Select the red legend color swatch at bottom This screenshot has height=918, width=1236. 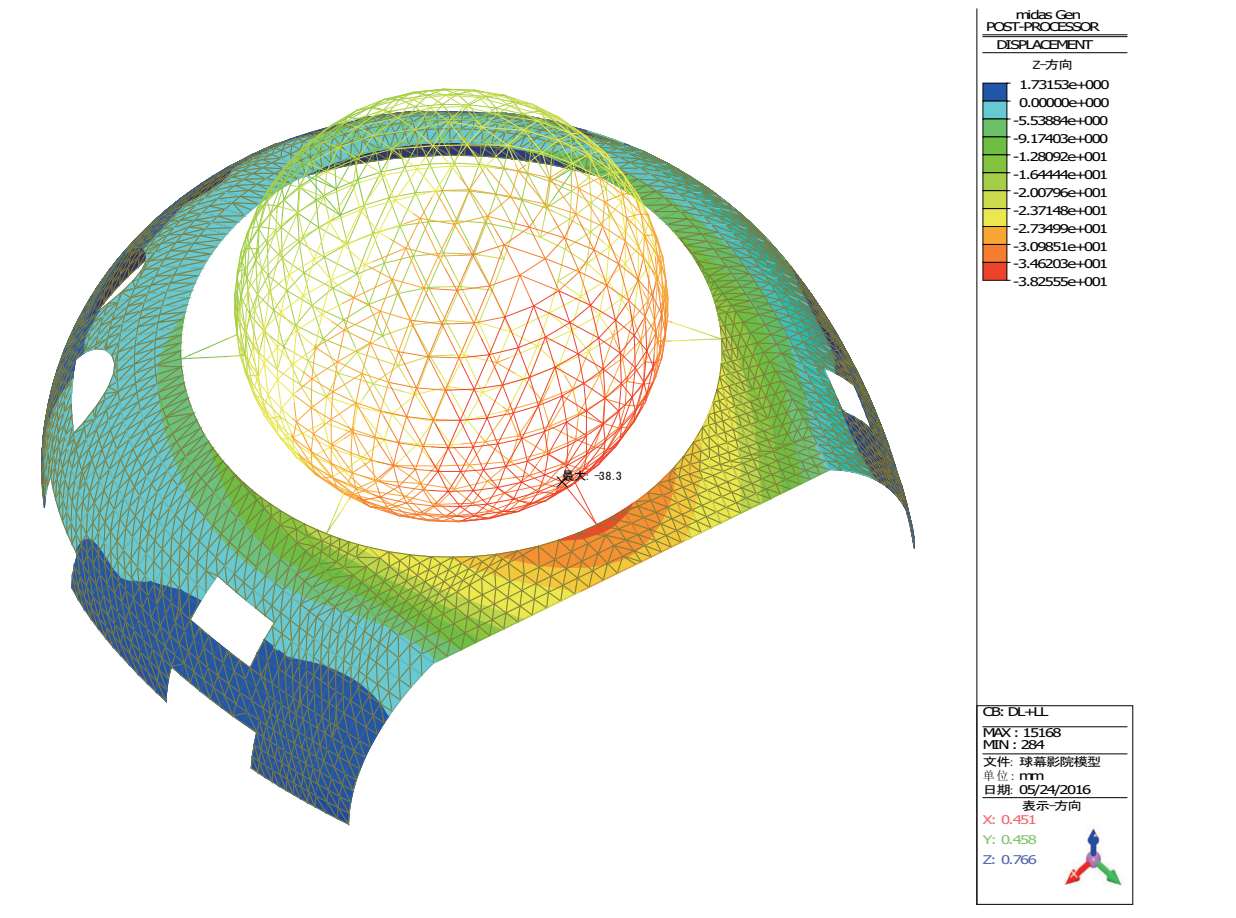(995, 272)
